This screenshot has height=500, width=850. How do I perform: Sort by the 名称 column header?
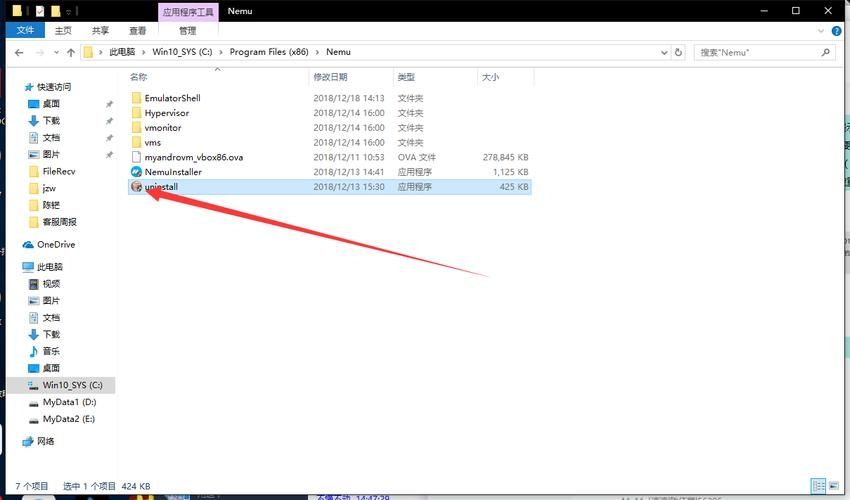138,77
